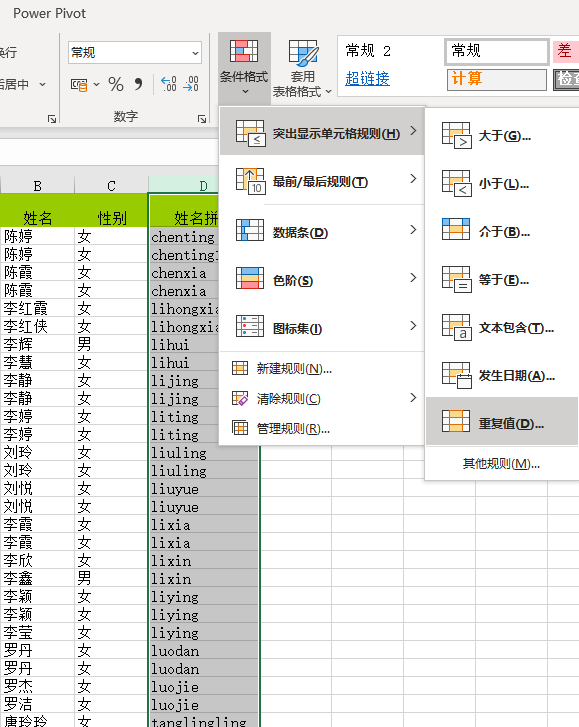This screenshot has height=727, width=579.
Task: Select the cell containing 李慧
Action: click(38, 363)
